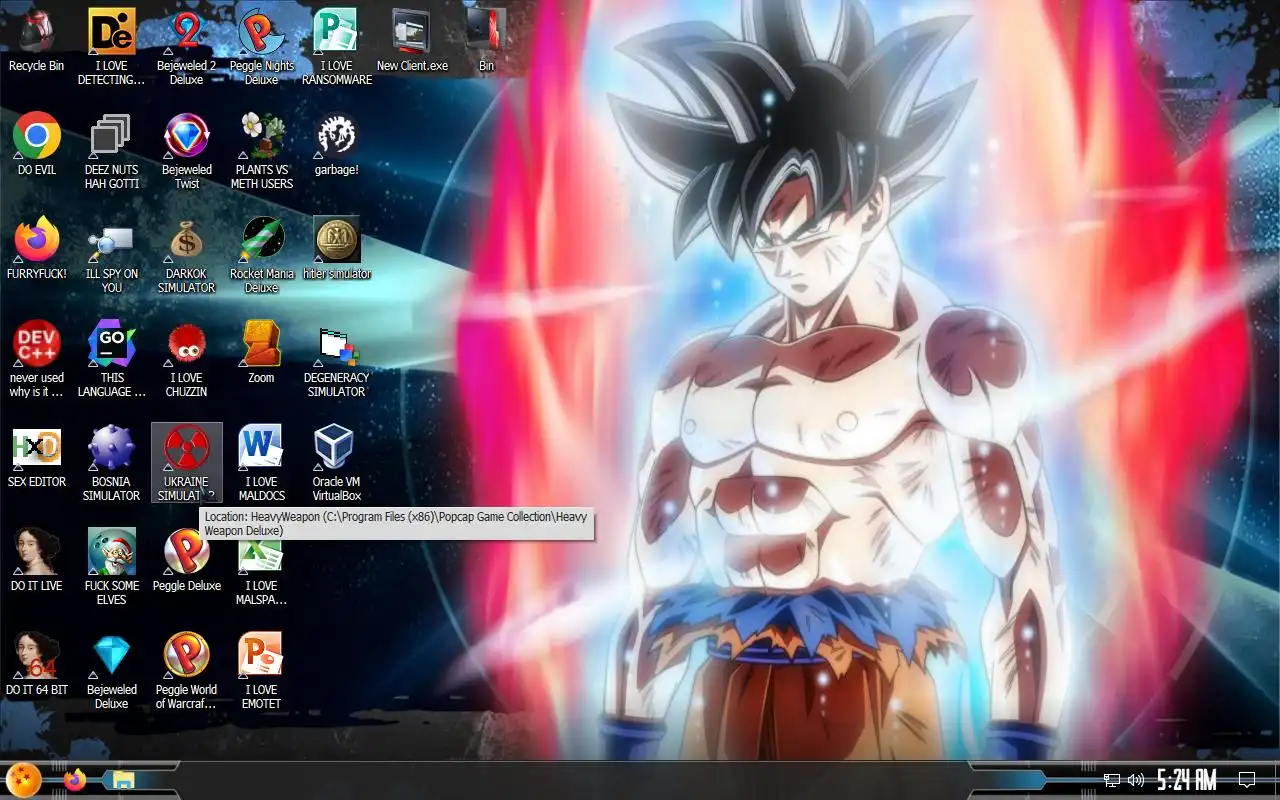The height and width of the screenshot is (800, 1280).
Task: Open the Dragon Ball Start button
Action: (23, 779)
